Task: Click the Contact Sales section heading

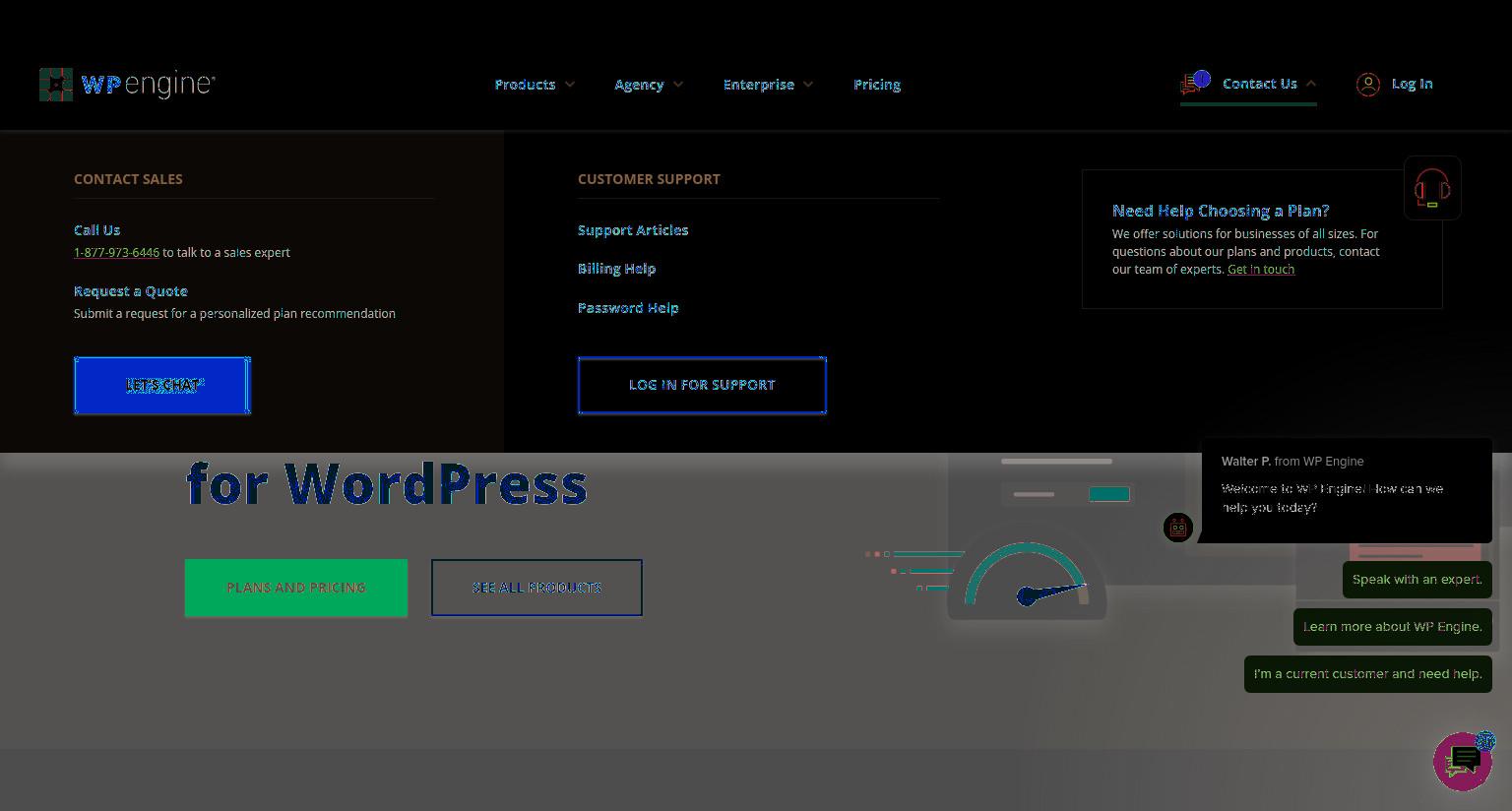Action: click(128, 179)
